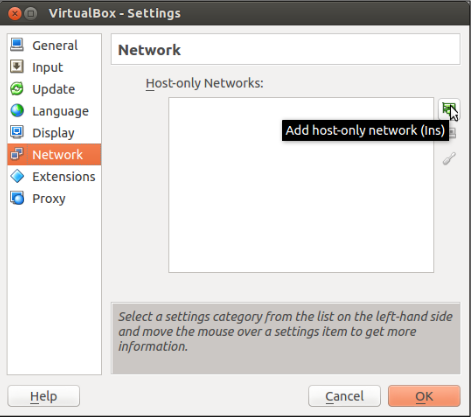Click the Display screen icon
This screenshot has height=419, width=473.
pyautogui.click(x=17, y=132)
